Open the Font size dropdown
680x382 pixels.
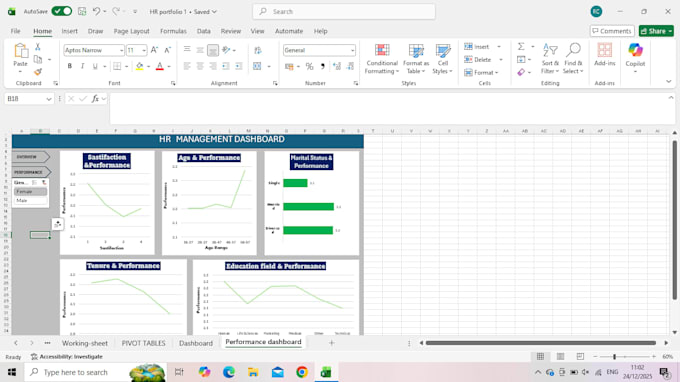(x=144, y=50)
